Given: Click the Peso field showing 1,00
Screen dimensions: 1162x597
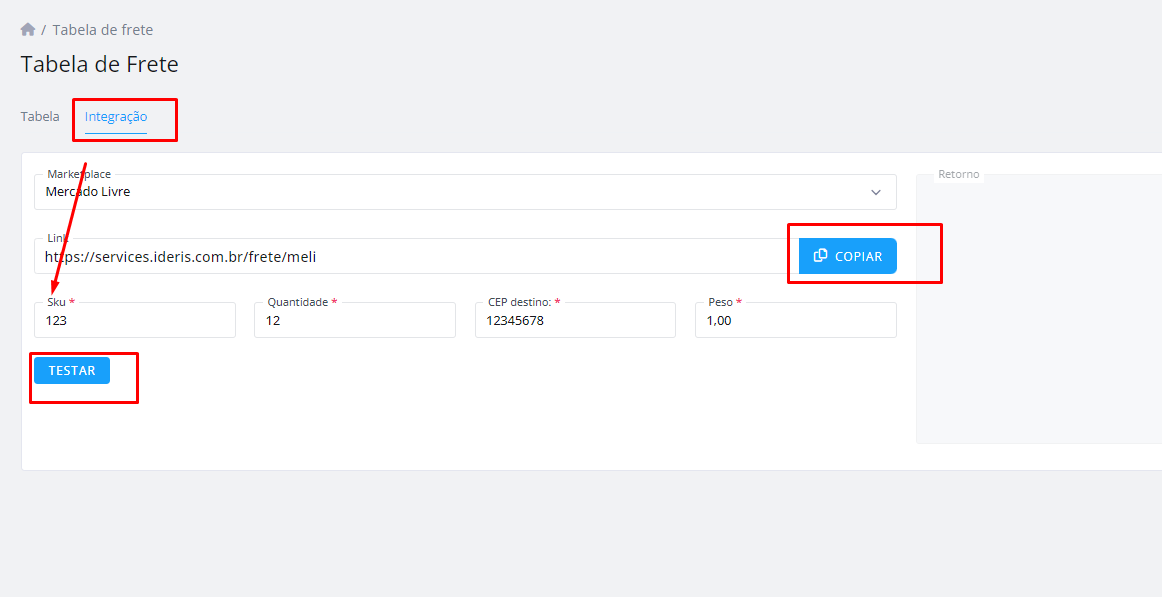Looking at the screenshot, I should 796,321.
